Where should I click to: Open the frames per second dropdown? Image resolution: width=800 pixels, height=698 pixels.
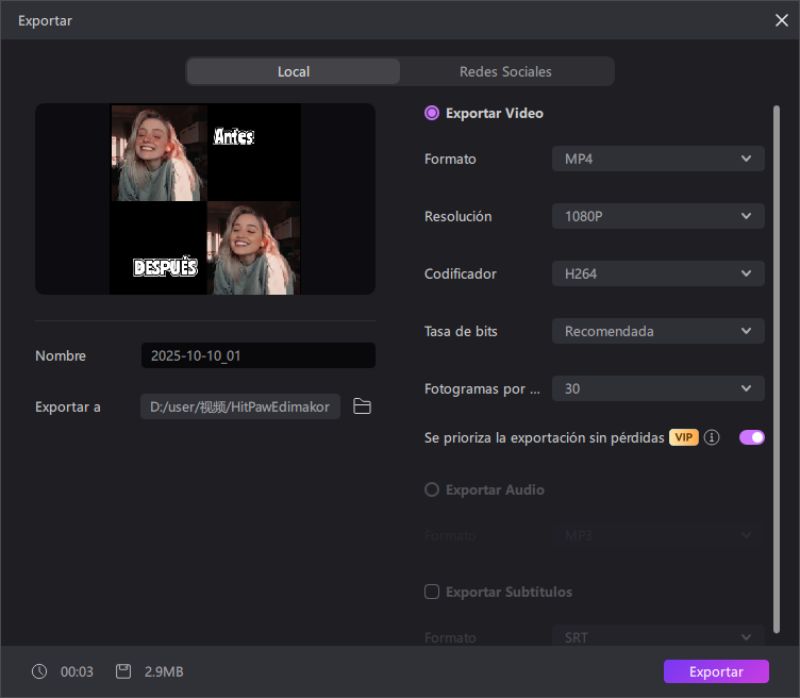658,388
